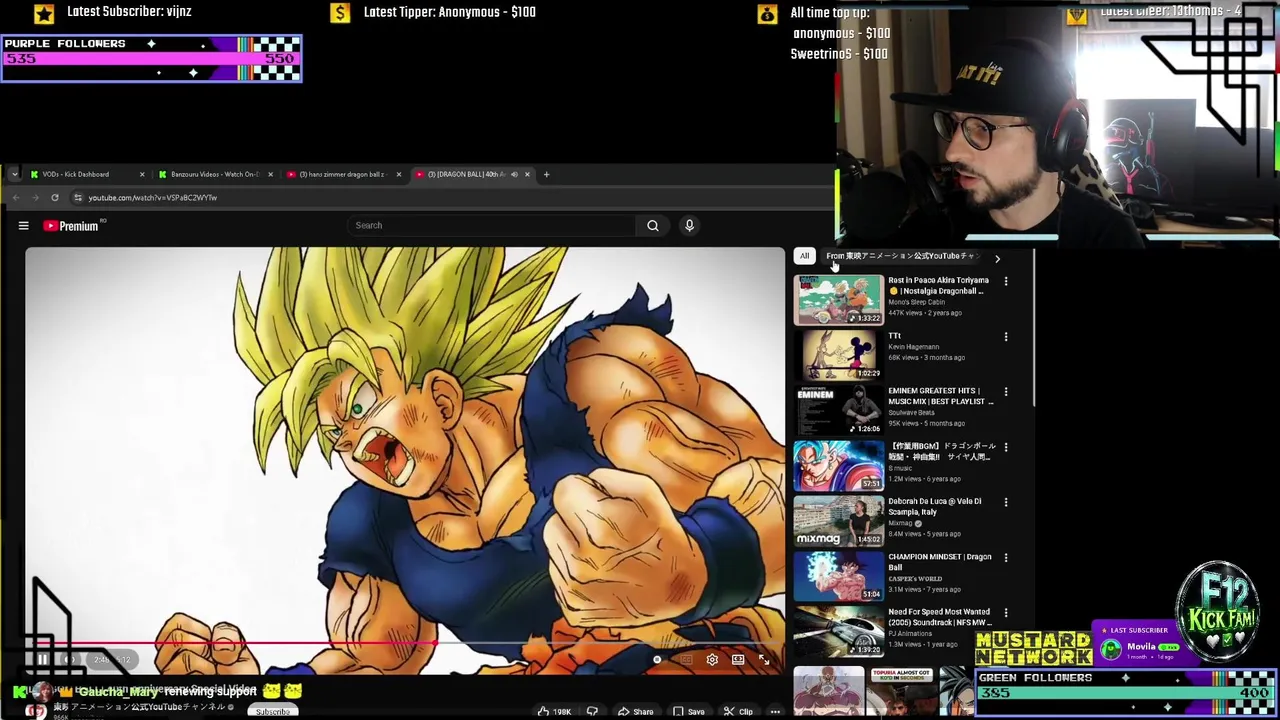Open the video settings gear
1280x720 pixels.
tap(712, 660)
